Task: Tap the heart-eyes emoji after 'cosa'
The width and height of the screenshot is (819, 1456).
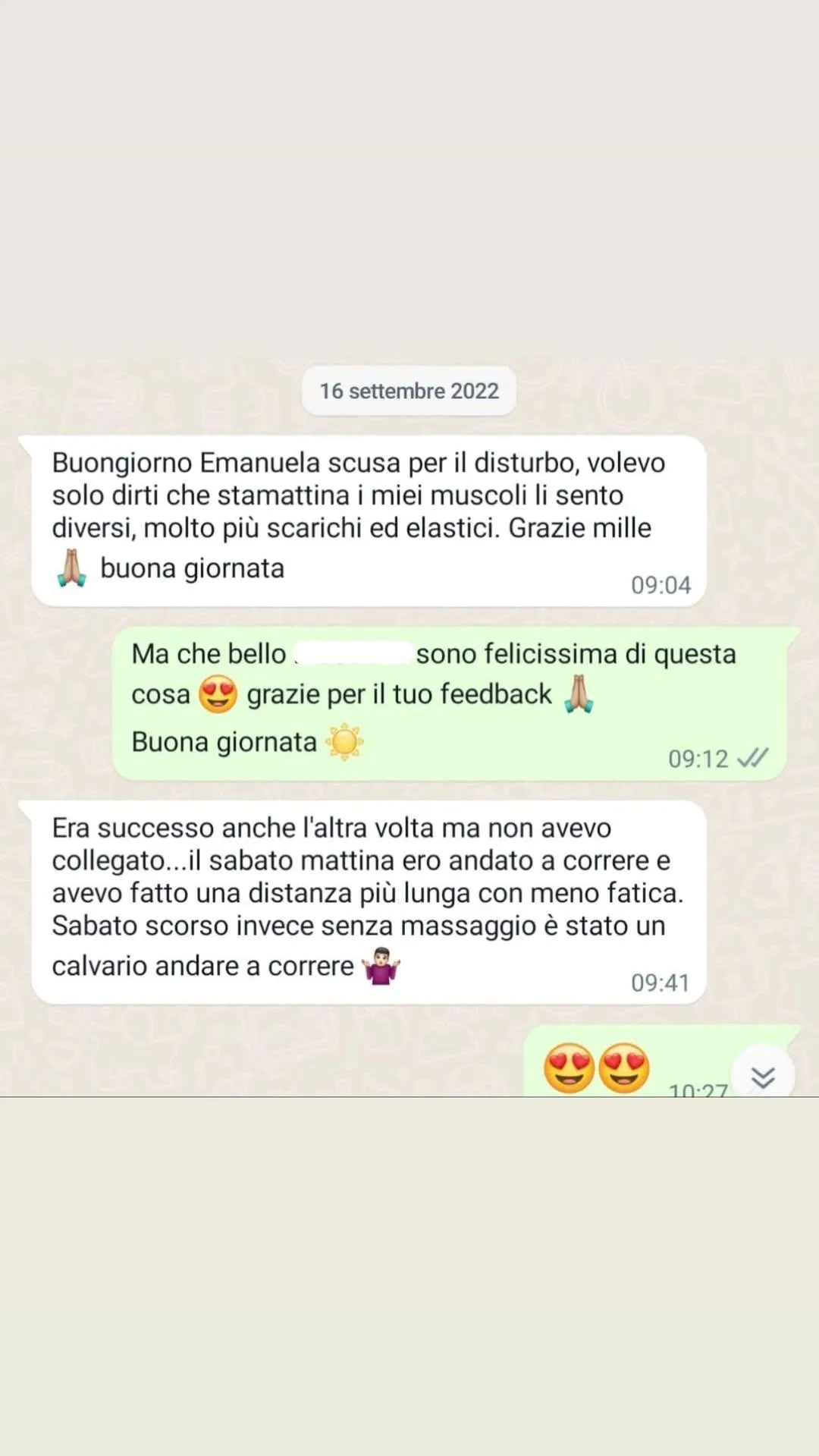Action: coord(218,694)
